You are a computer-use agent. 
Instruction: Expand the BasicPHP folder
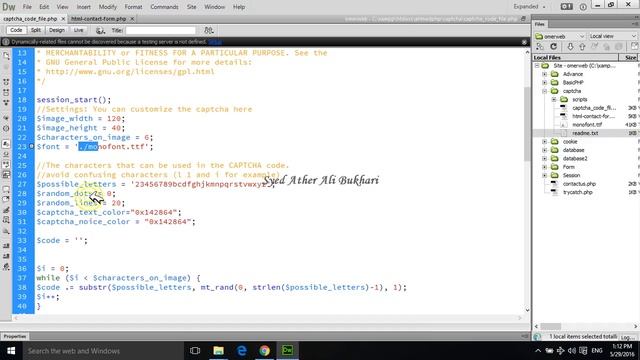point(544,82)
